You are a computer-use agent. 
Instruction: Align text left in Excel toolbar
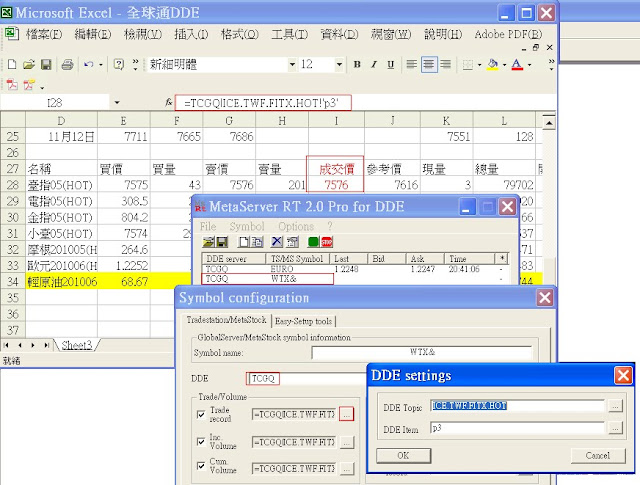411,65
